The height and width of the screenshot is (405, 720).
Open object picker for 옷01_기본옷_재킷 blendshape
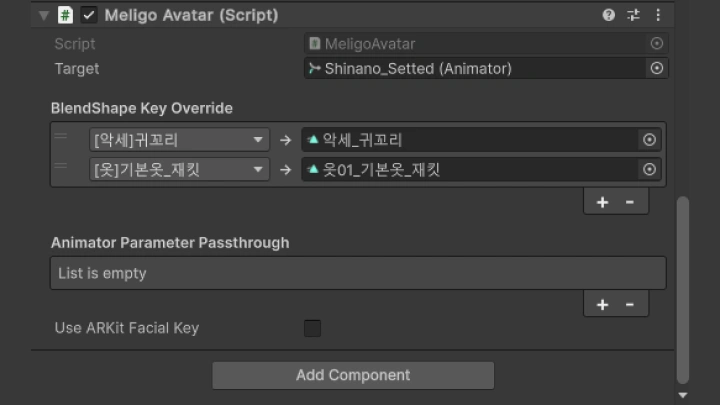click(x=649, y=170)
